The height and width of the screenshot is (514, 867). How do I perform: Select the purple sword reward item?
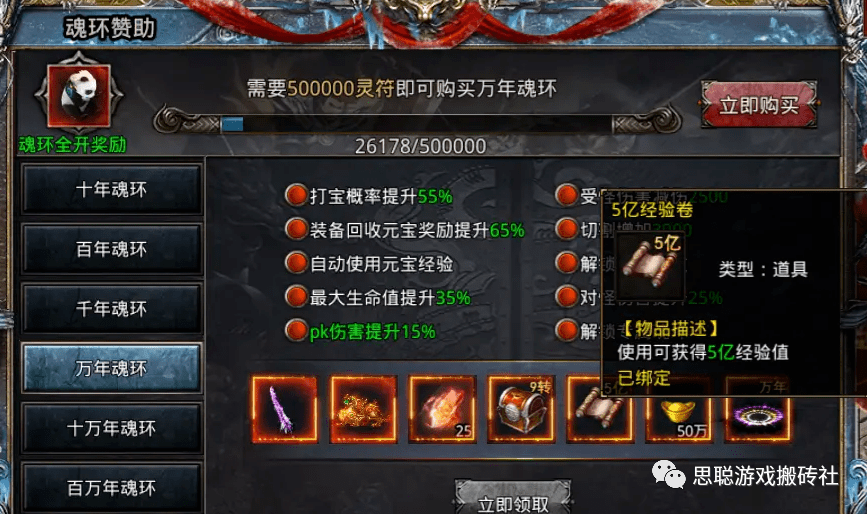coord(285,410)
